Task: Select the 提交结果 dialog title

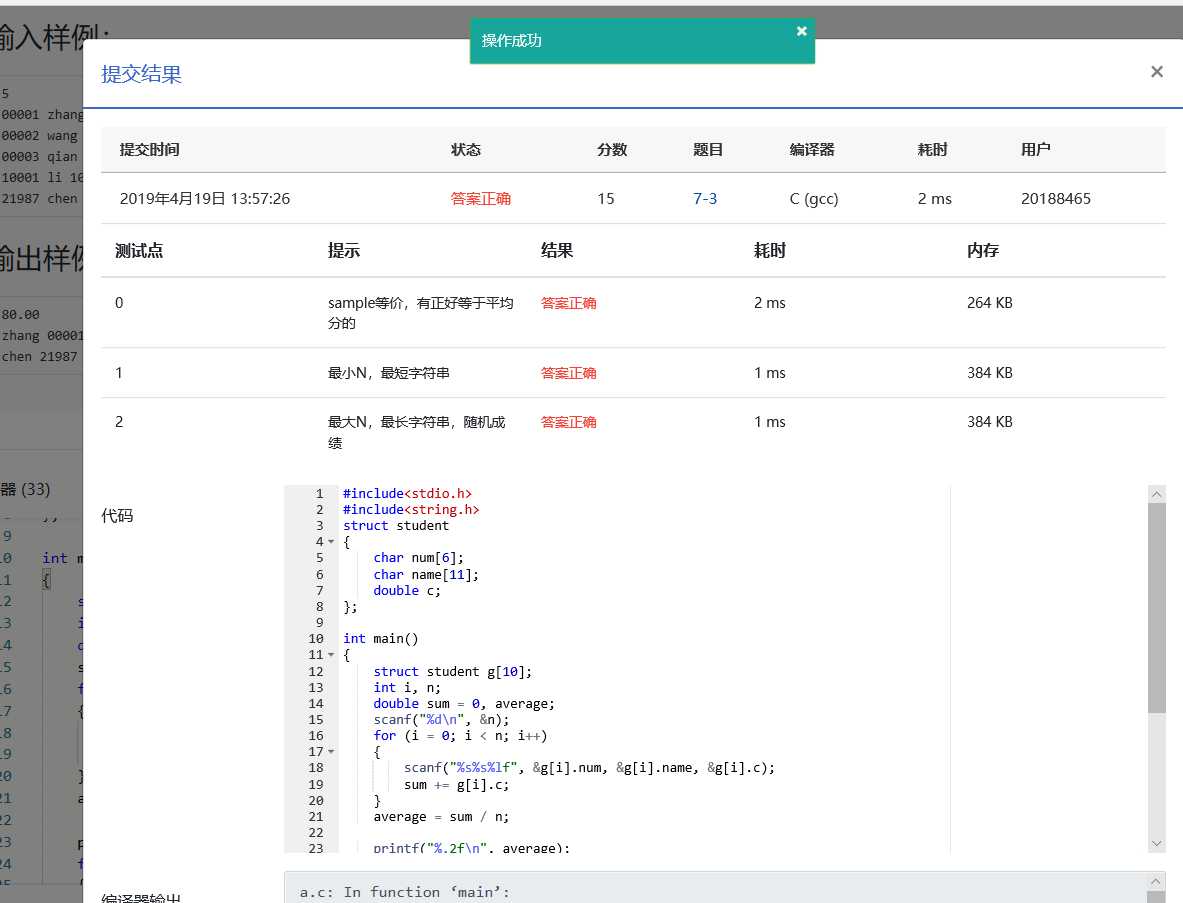Action: click(141, 74)
